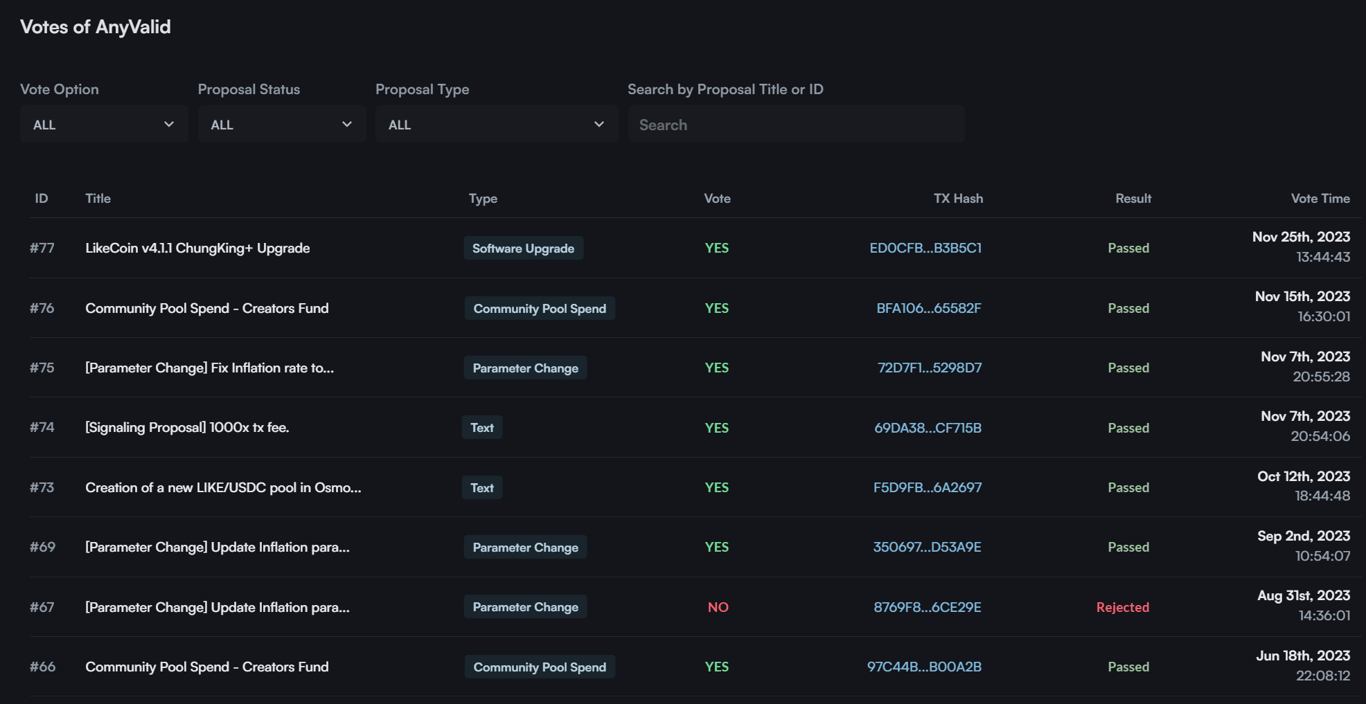Open 1000x tx fee signaling proposal
This screenshot has height=704, width=1366.
click(187, 428)
